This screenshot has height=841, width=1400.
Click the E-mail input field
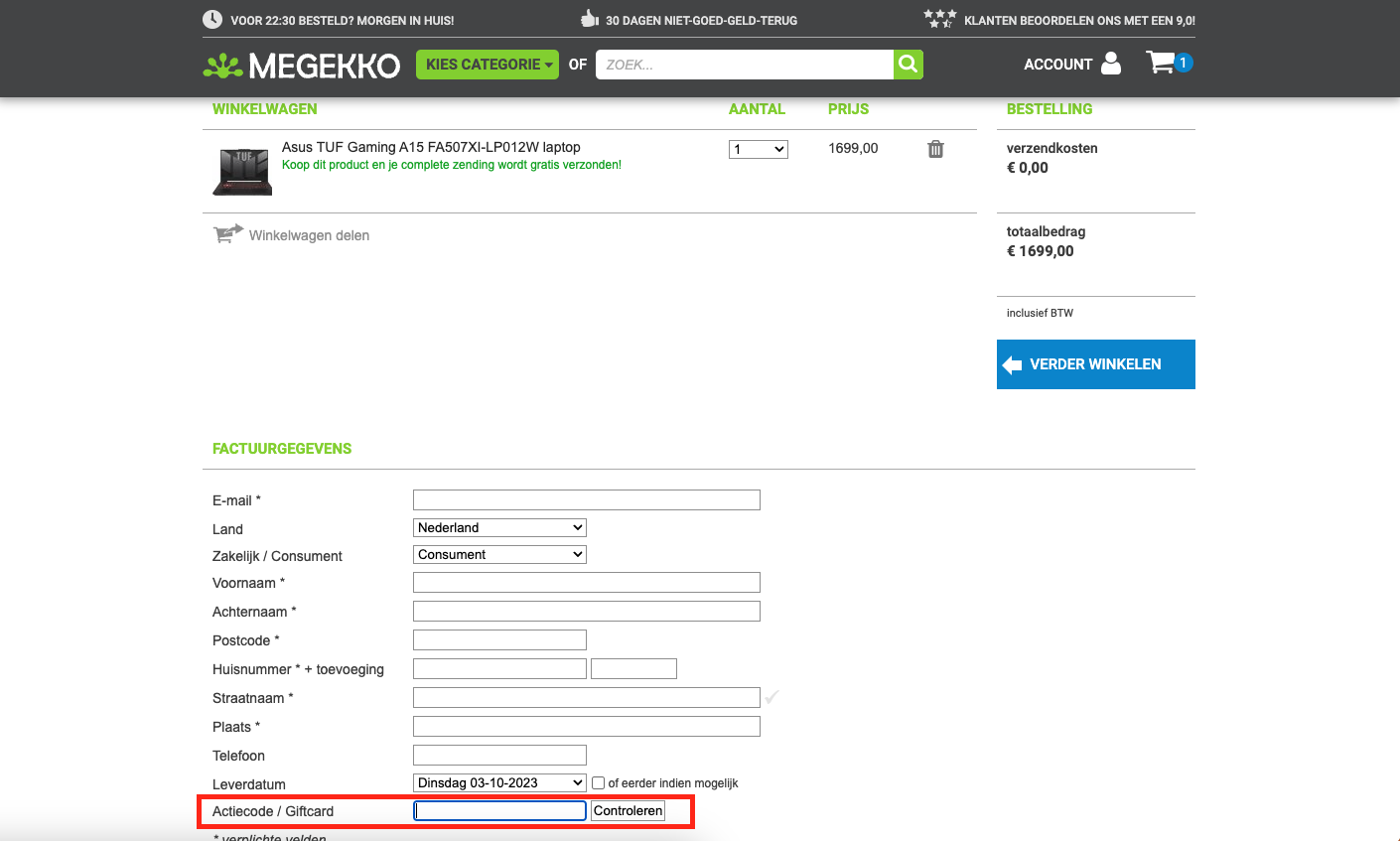coord(587,499)
